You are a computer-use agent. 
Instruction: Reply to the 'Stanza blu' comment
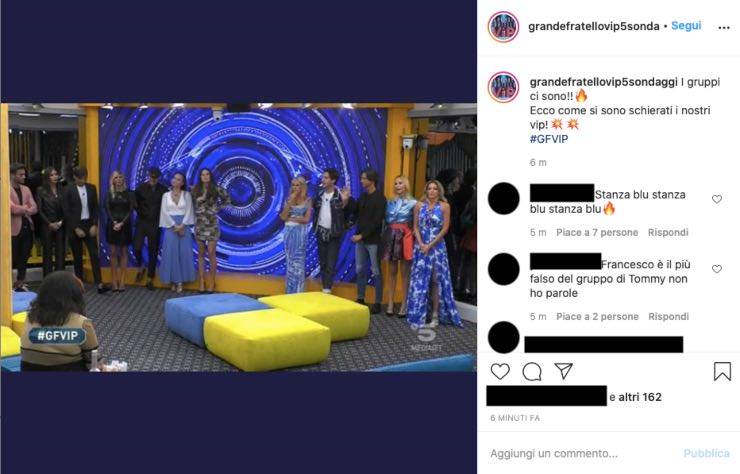pos(668,232)
